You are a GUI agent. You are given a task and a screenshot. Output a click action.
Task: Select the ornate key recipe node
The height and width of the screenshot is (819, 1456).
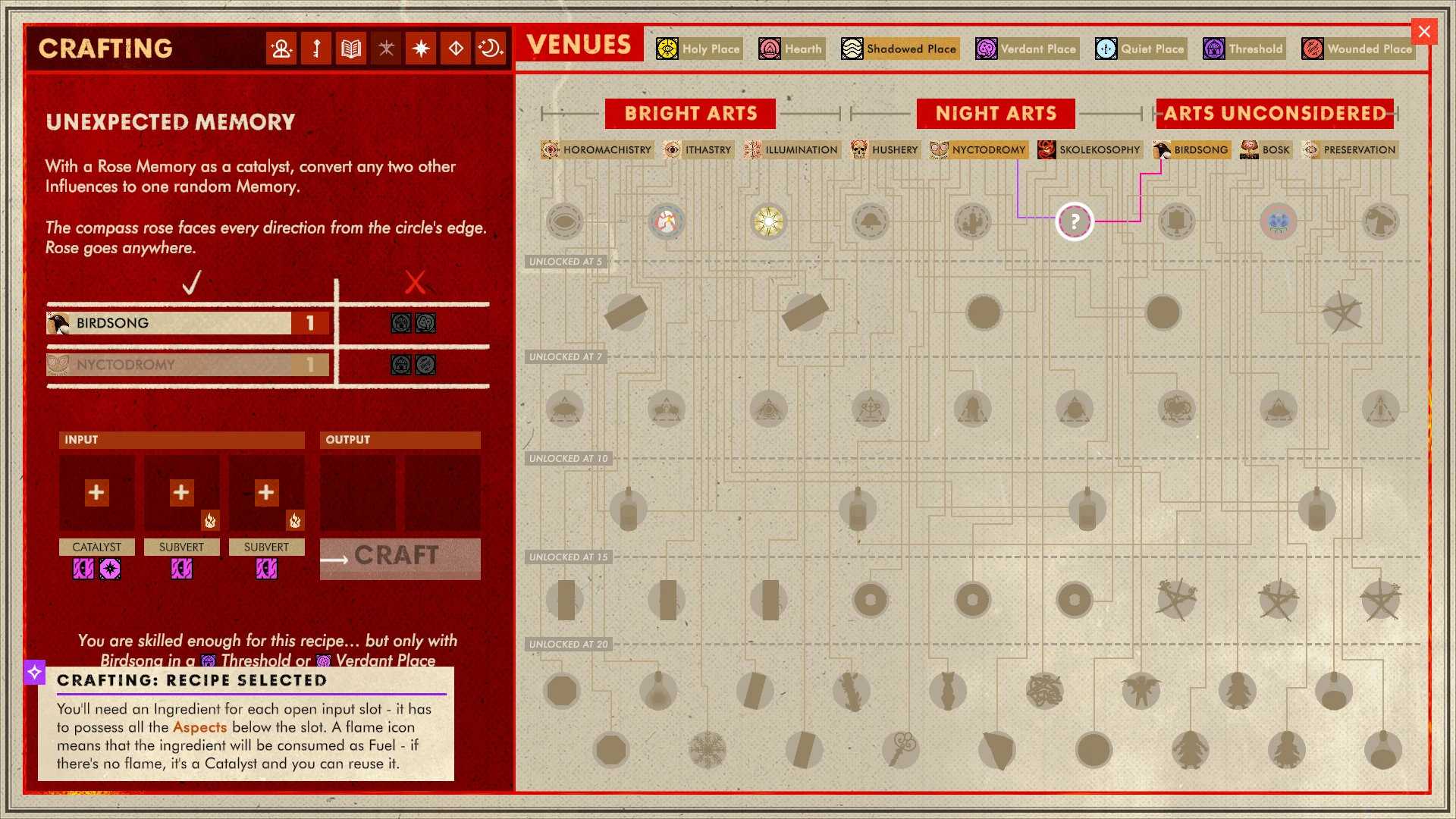point(901,750)
